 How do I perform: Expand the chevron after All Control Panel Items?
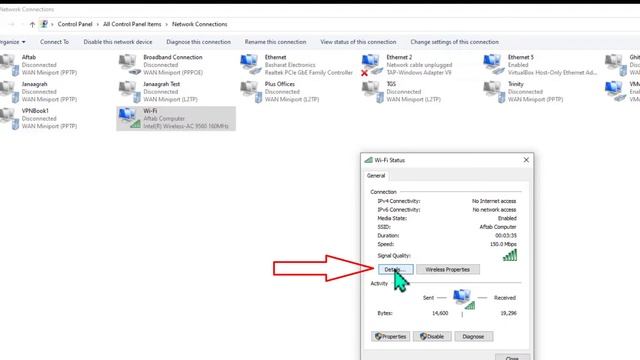click(167, 24)
